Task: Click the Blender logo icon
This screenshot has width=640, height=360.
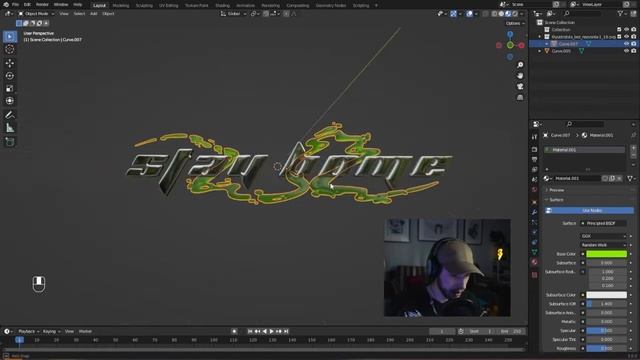Action: (x=6, y=4)
